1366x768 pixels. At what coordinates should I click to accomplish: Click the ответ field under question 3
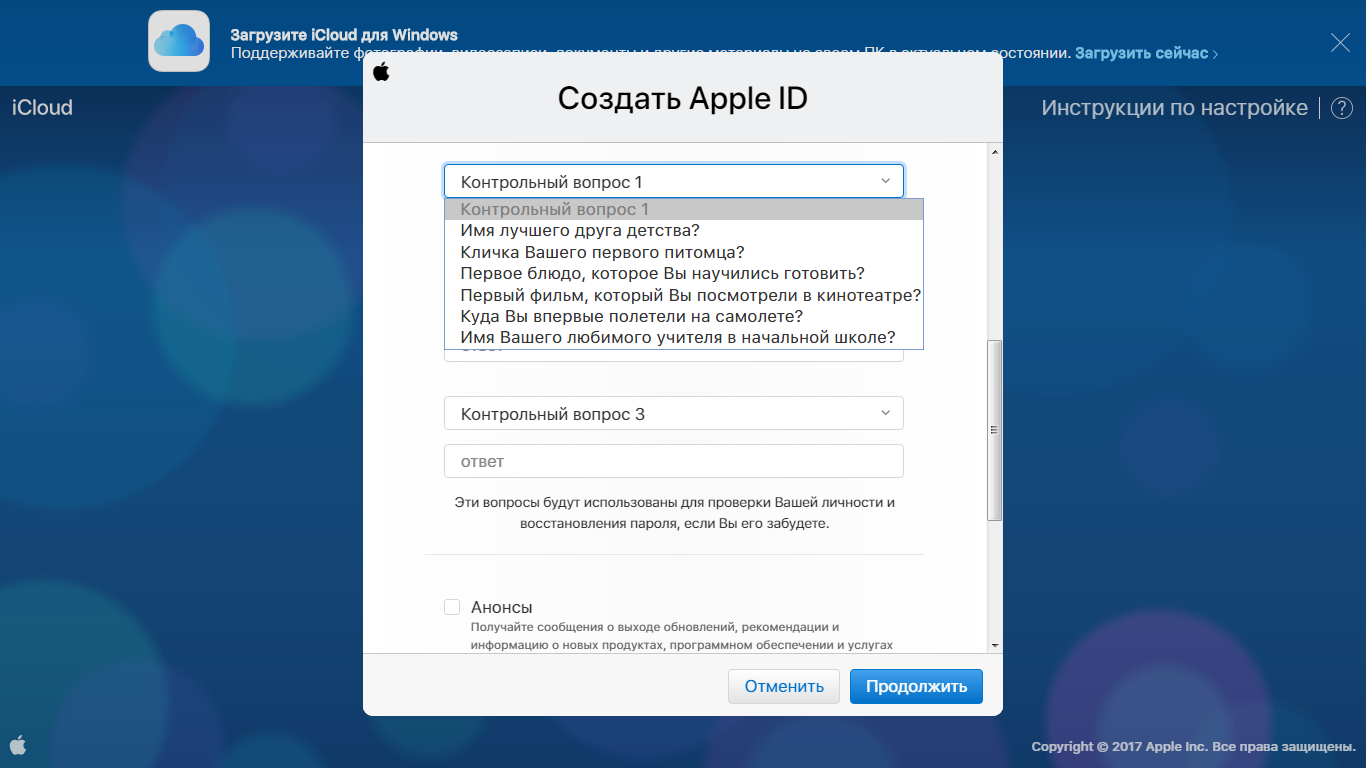point(674,461)
